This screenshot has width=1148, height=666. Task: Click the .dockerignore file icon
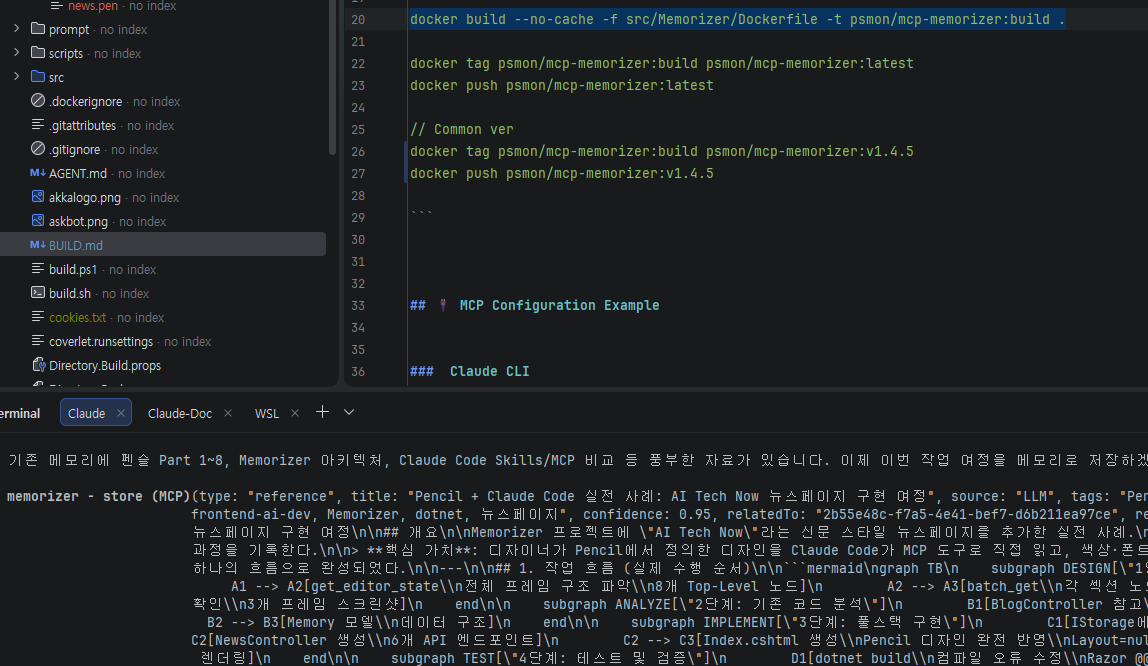pyautogui.click(x=38, y=101)
